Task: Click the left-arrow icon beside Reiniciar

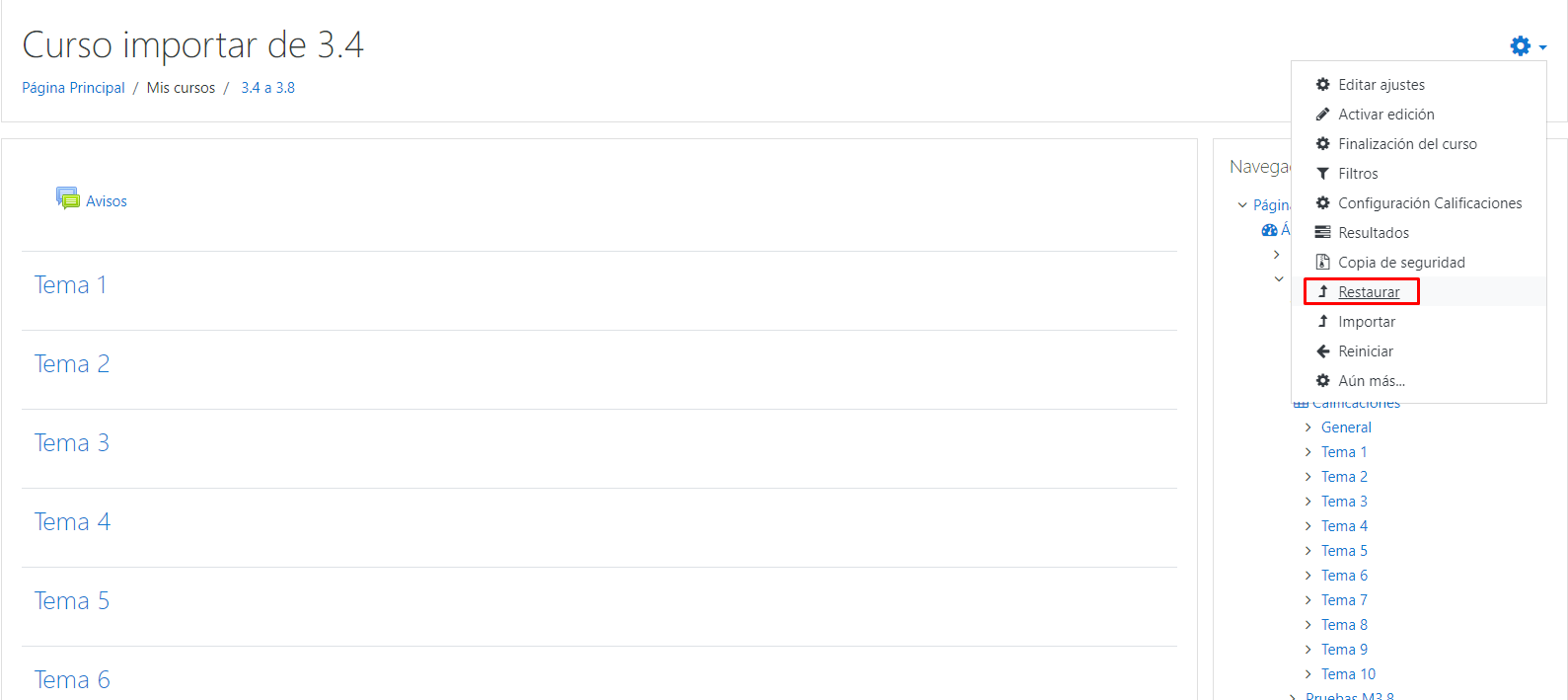Action: [1323, 351]
